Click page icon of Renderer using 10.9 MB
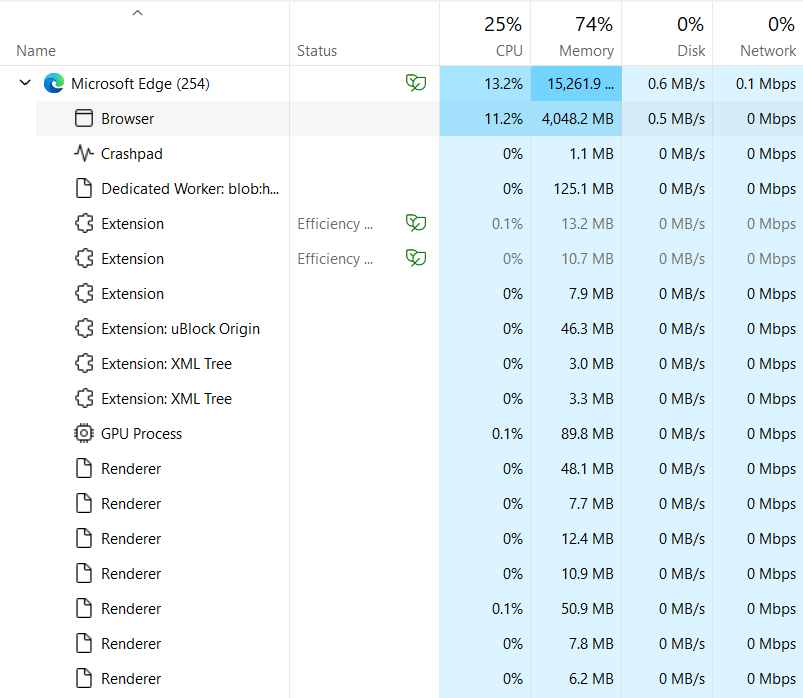Image resolution: width=803 pixels, height=698 pixels. (84, 574)
